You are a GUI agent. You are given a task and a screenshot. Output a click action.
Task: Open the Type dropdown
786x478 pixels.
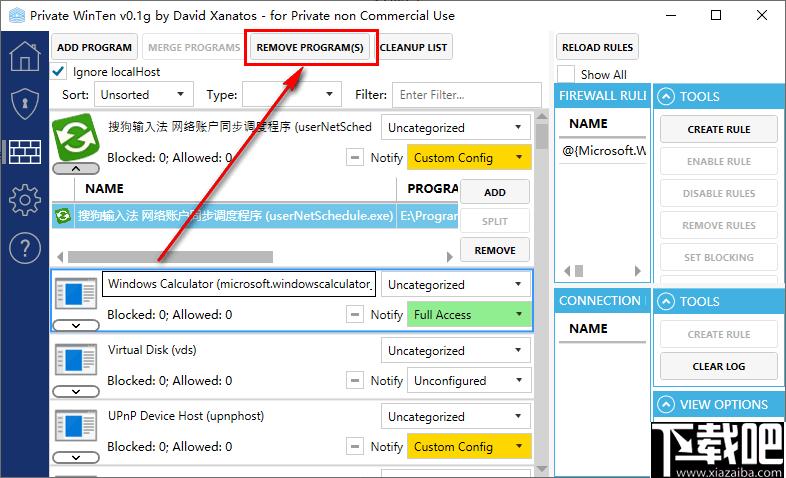(x=292, y=94)
